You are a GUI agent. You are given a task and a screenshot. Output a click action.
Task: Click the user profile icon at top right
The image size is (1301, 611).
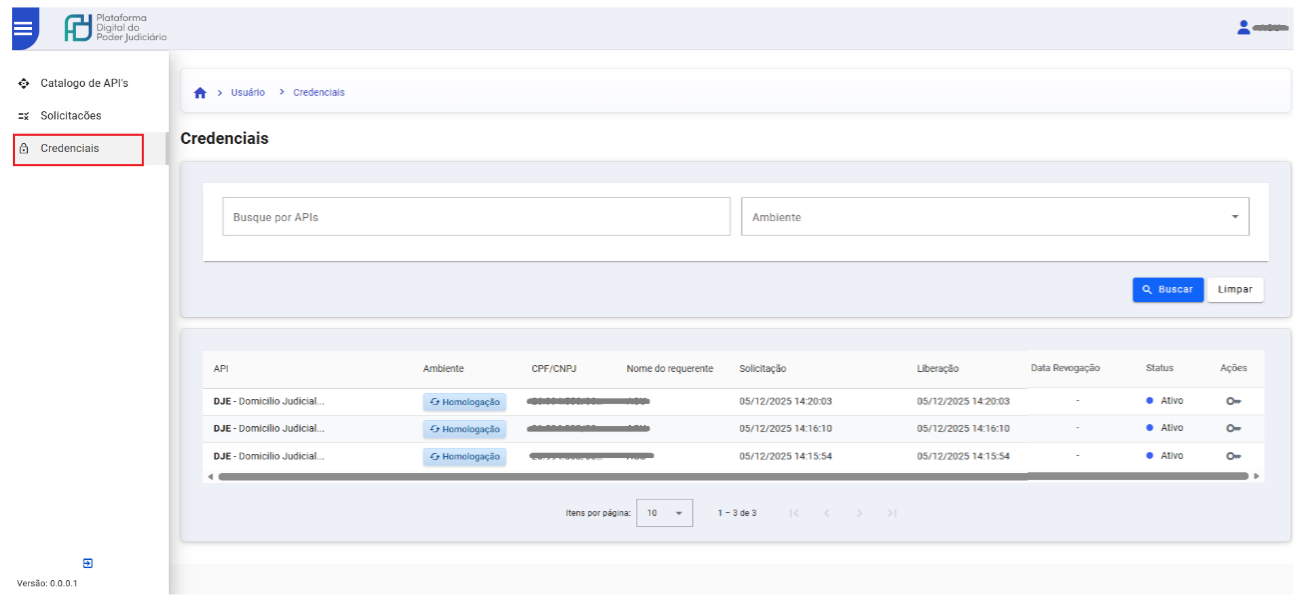tap(1244, 28)
